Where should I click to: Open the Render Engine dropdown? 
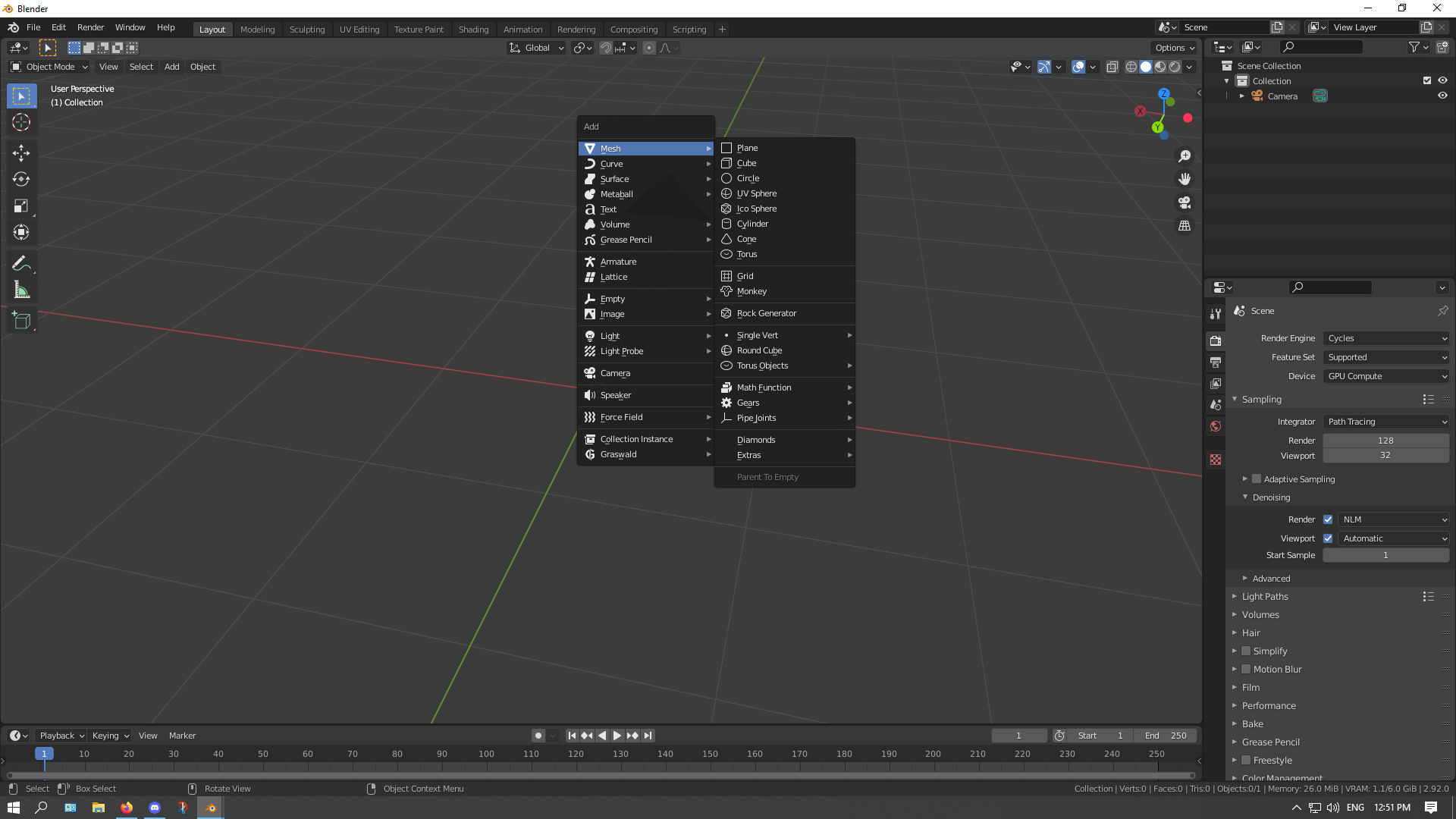pos(1385,338)
